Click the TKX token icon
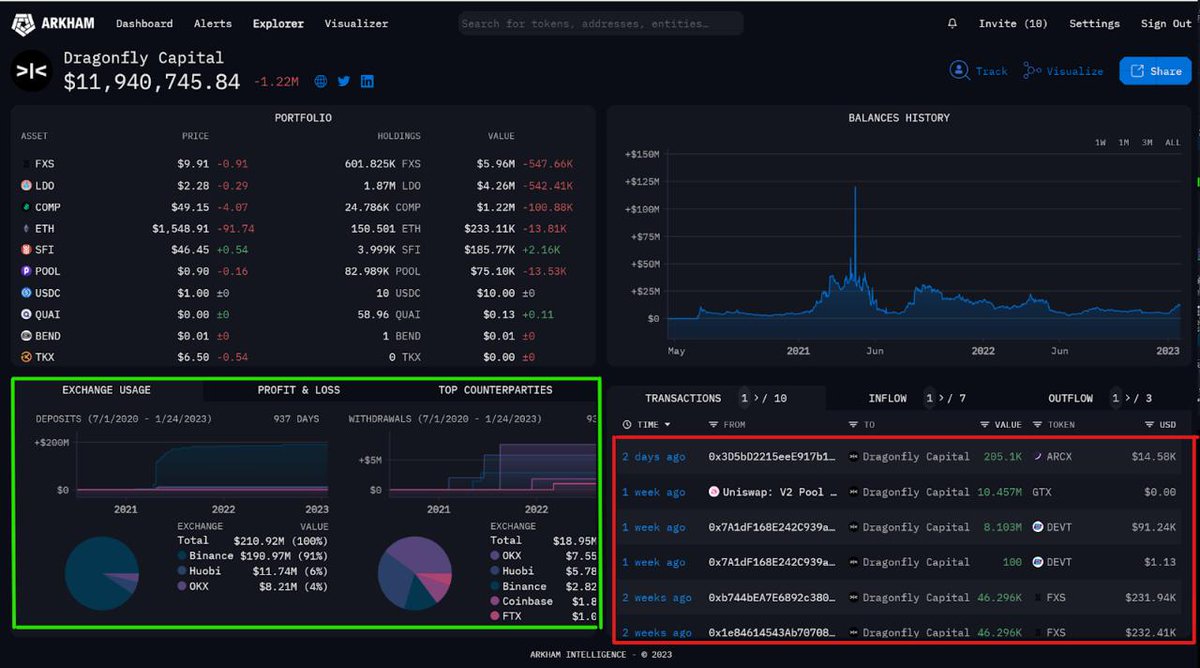The height and width of the screenshot is (668, 1200). pyautogui.click(x=26, y=357)
